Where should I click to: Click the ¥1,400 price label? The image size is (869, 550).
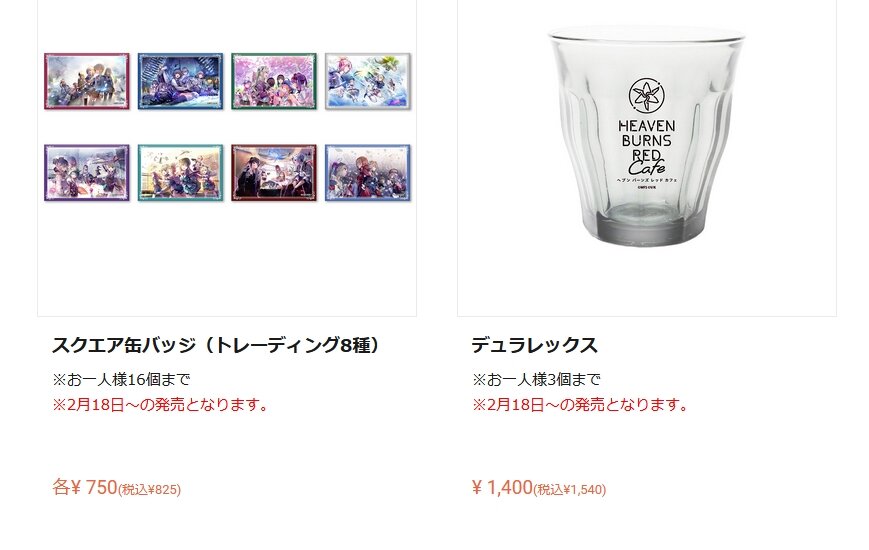coord(502,487)
